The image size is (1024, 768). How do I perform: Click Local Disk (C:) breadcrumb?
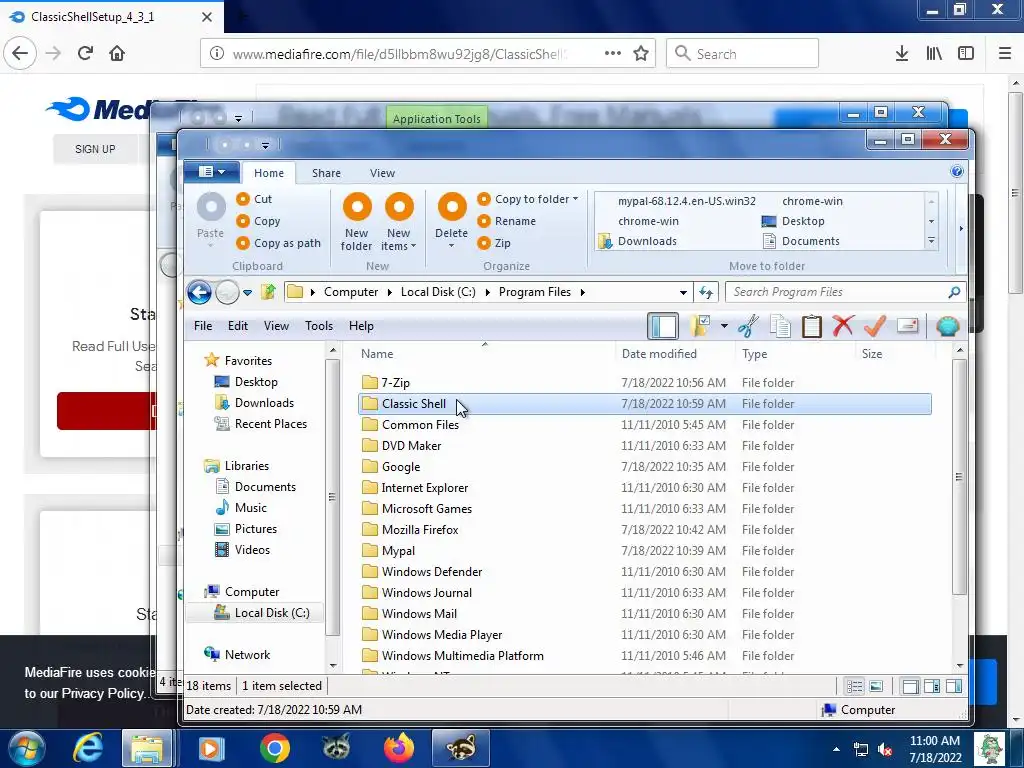click(x=438, y=292)
